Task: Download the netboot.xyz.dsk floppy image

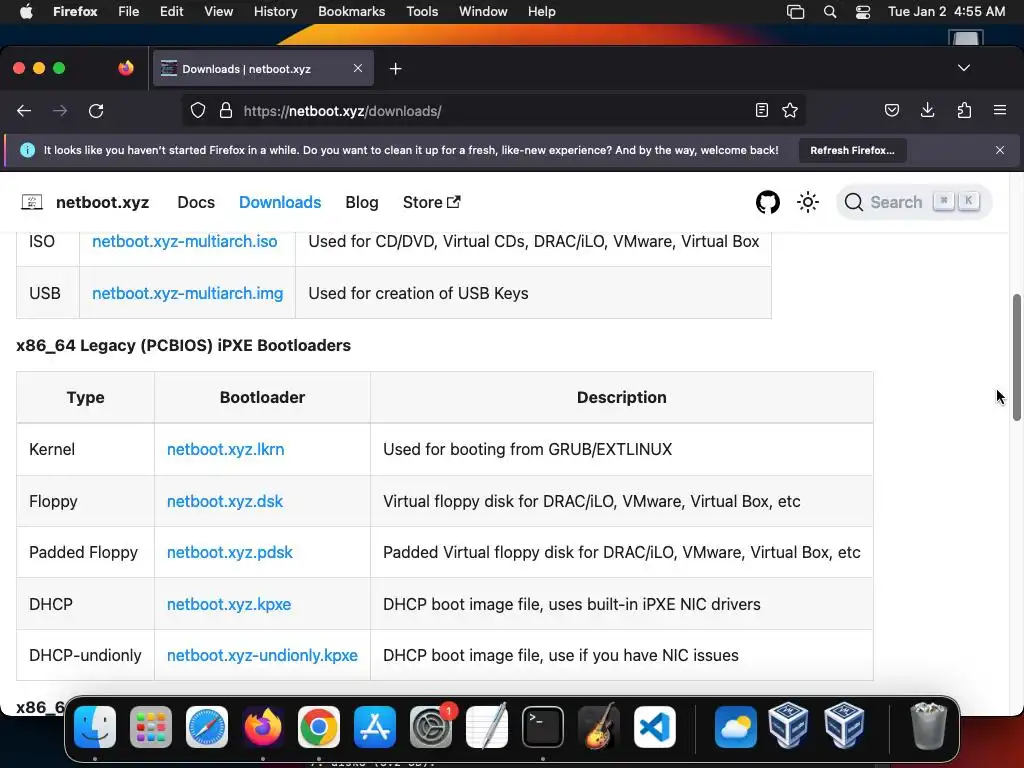Action: [225, 502]
